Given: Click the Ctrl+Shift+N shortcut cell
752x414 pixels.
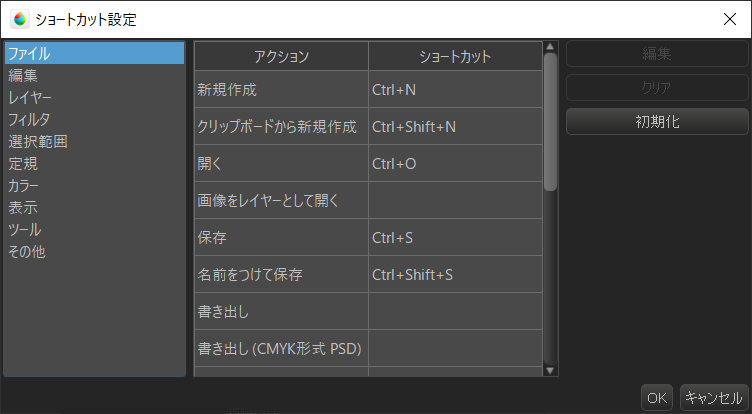Looking at the screenshot, I should point(455,126).
